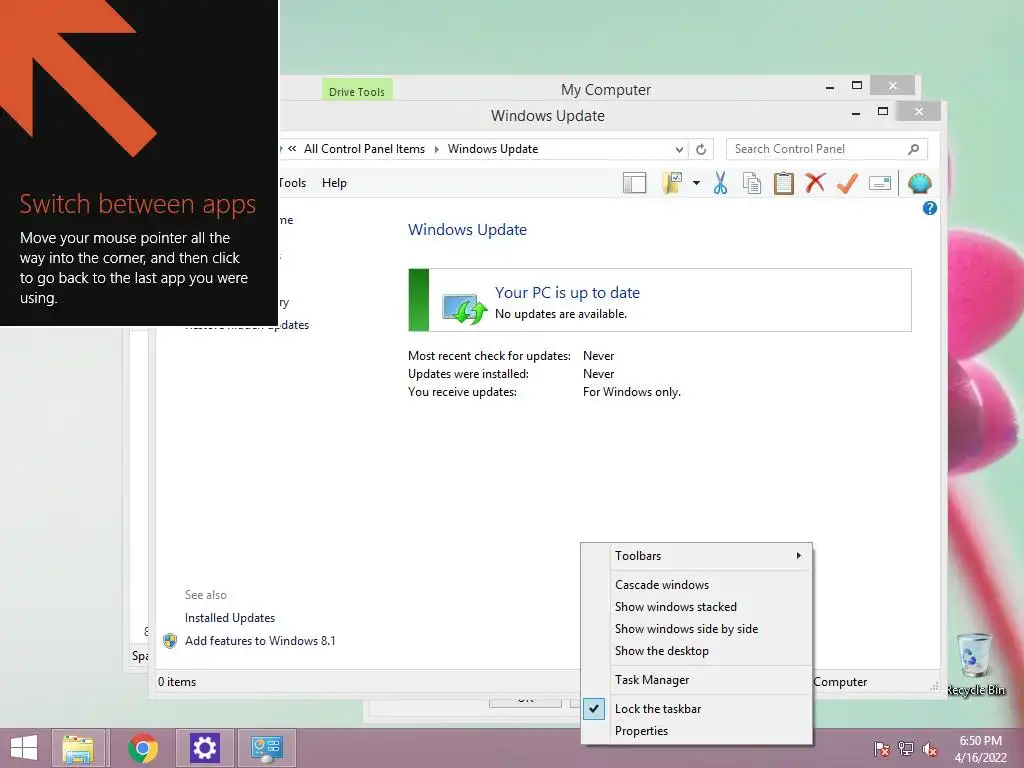The image size is (1024, 768).
Task: Click the muted volume tray icon
Action: click(930, 749)
